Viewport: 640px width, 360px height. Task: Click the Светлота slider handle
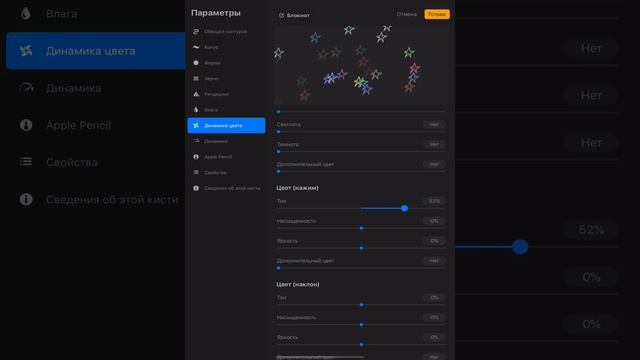point(278,132)
